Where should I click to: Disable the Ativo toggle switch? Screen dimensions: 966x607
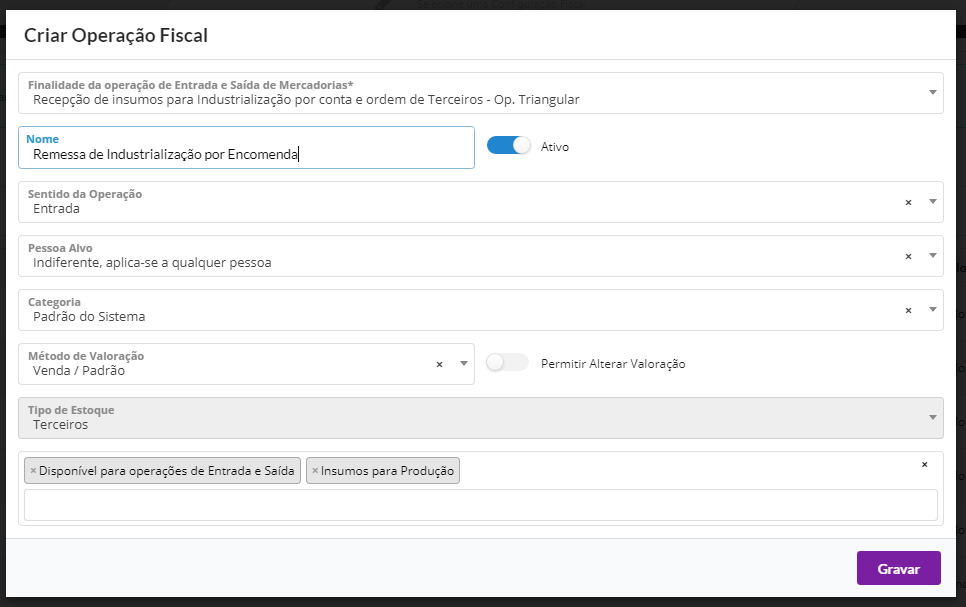508,146
